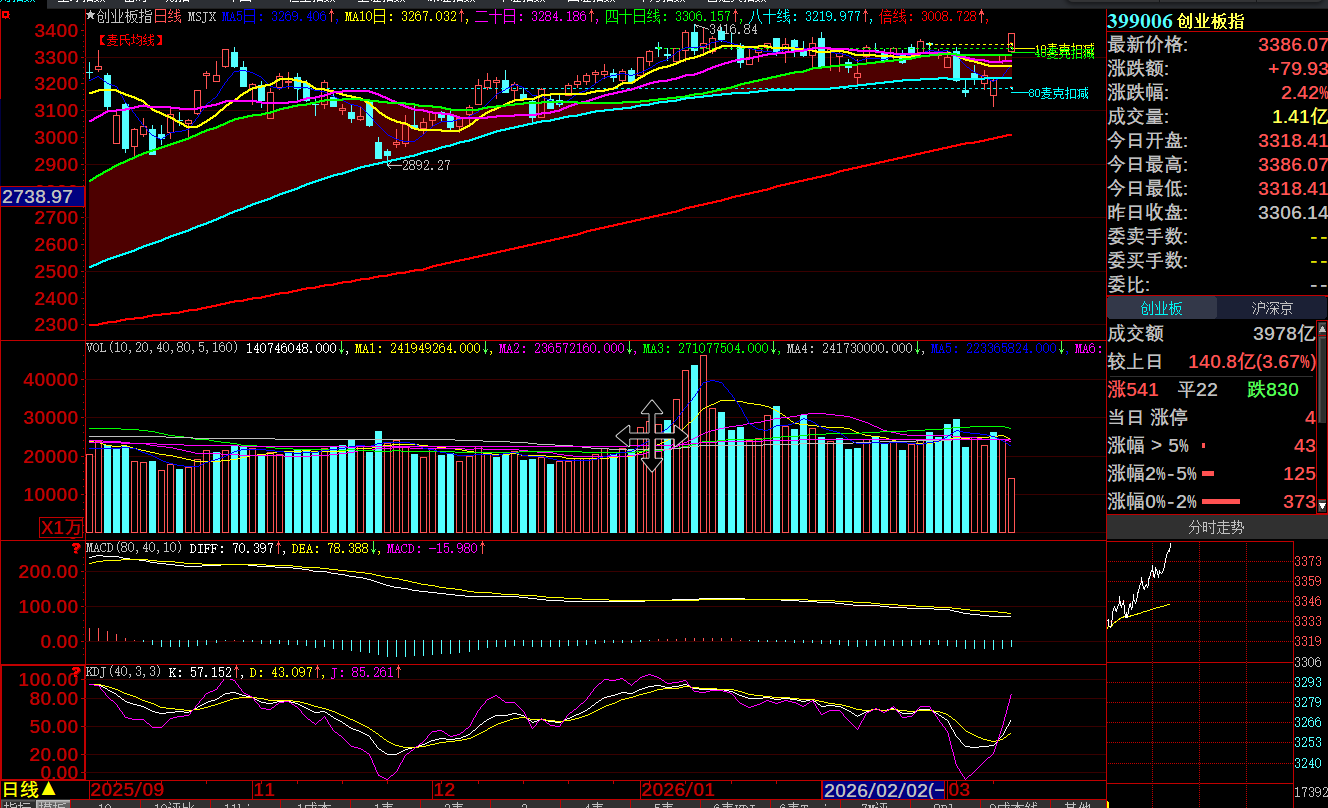The width and height of the screenshot is (1328, 808).
Task: Toggle the 【麦氏均线】 indicator label
Action: coord(131,40)
